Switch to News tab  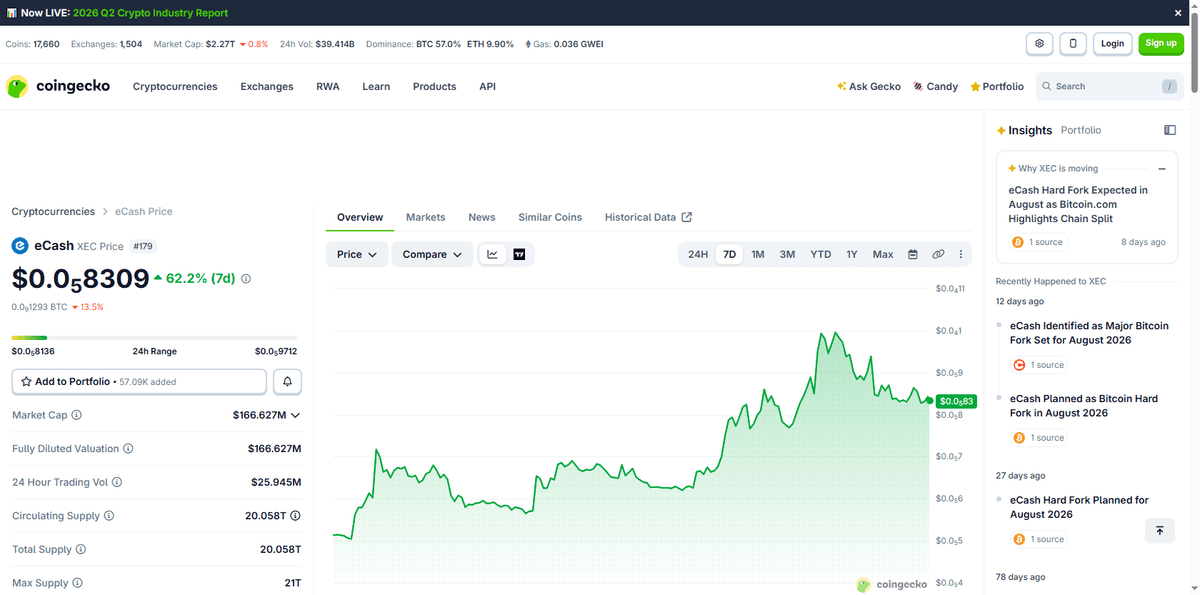(x=482, y=217)
